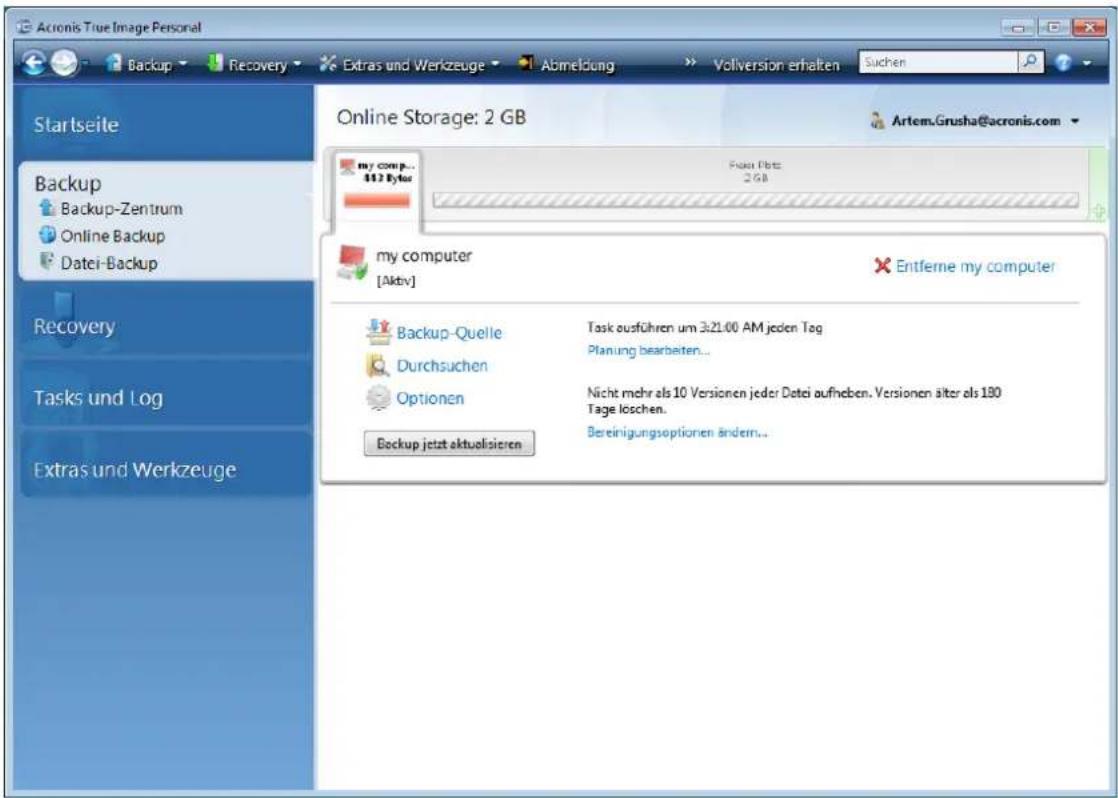Click the small computer icon in storage tab

(x=347, y=167)
